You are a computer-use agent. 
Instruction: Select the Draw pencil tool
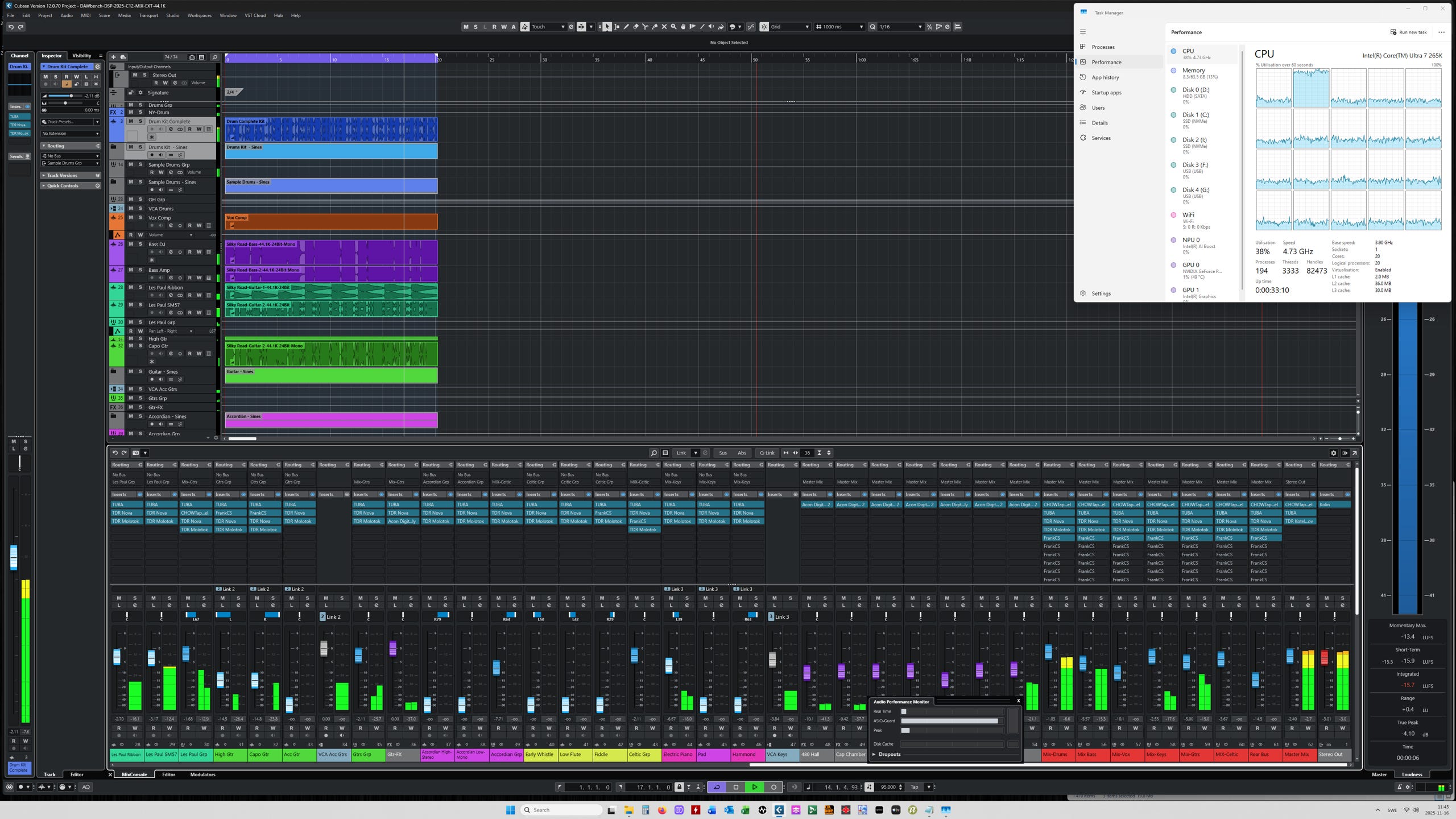coord(626,27)
